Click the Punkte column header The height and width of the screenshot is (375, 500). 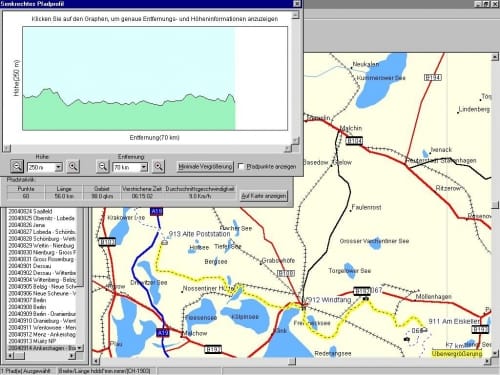point(26,189)
